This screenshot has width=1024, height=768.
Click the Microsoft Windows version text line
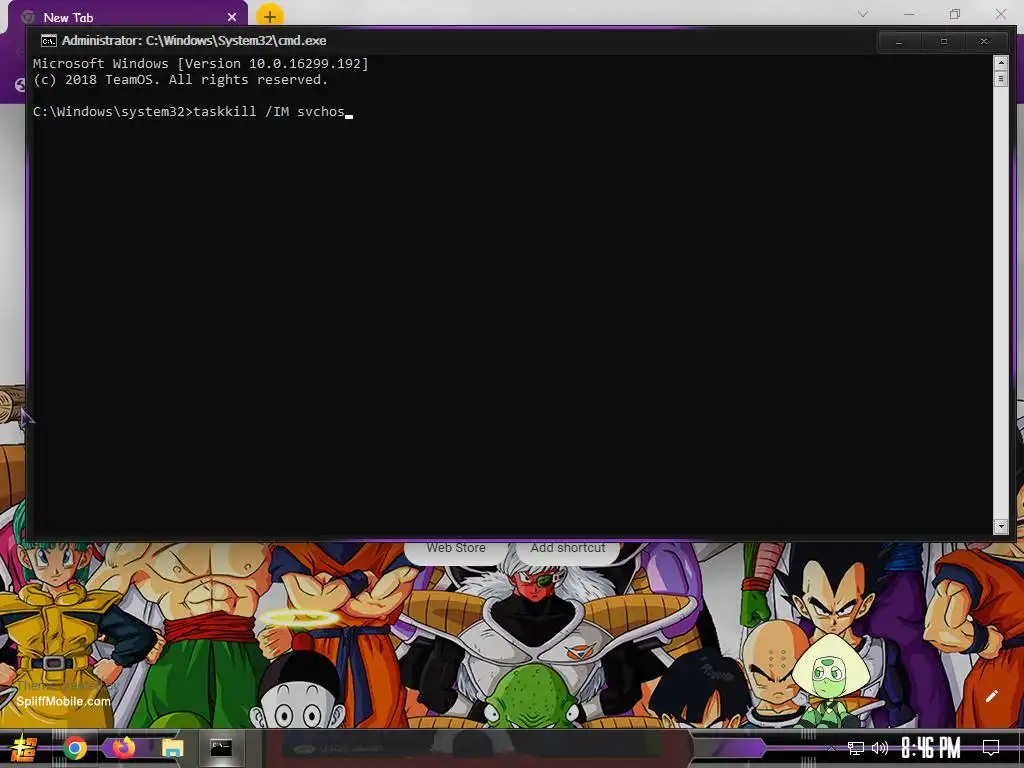point(200,63)
